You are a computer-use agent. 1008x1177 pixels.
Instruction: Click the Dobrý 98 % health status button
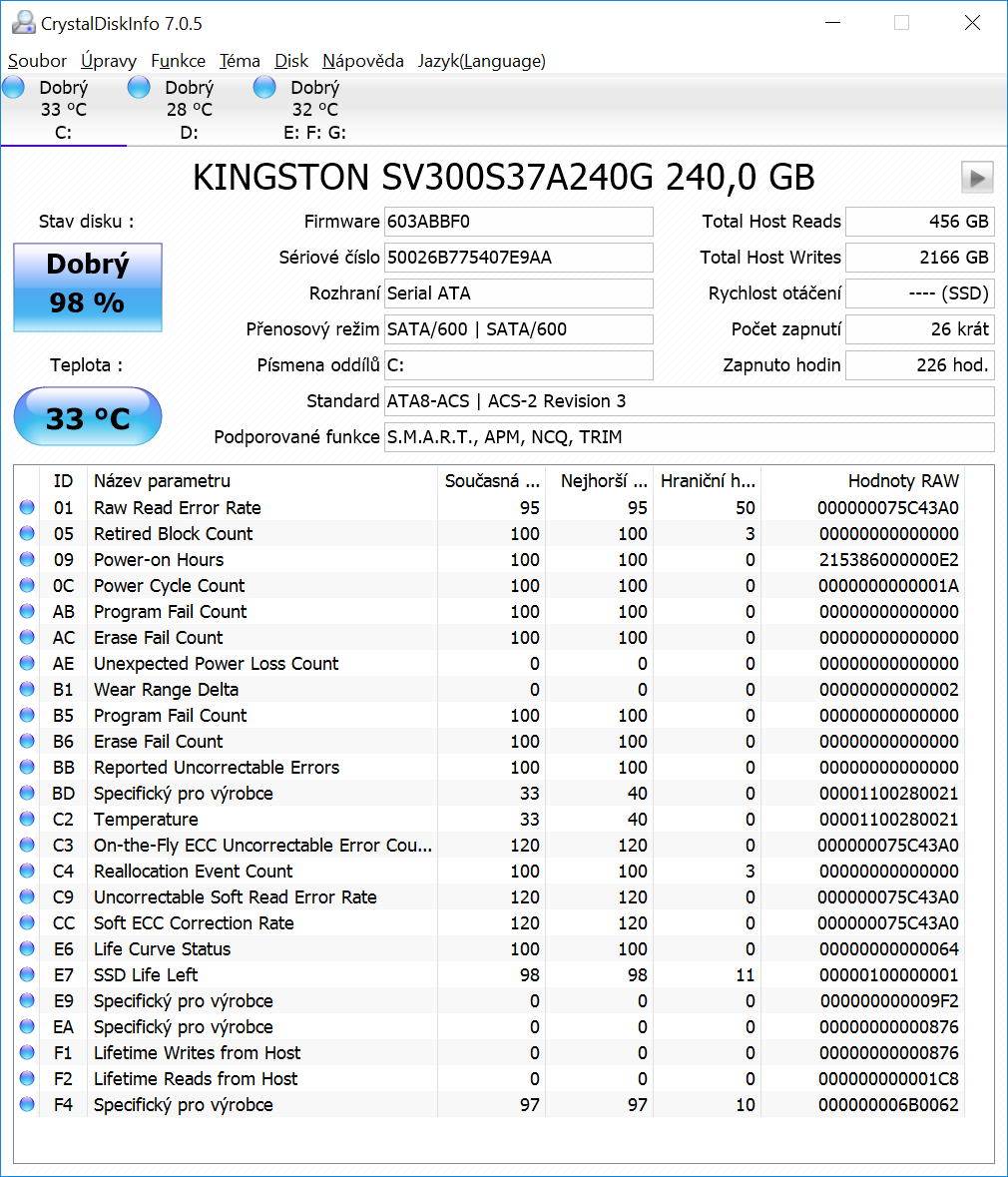88,287
